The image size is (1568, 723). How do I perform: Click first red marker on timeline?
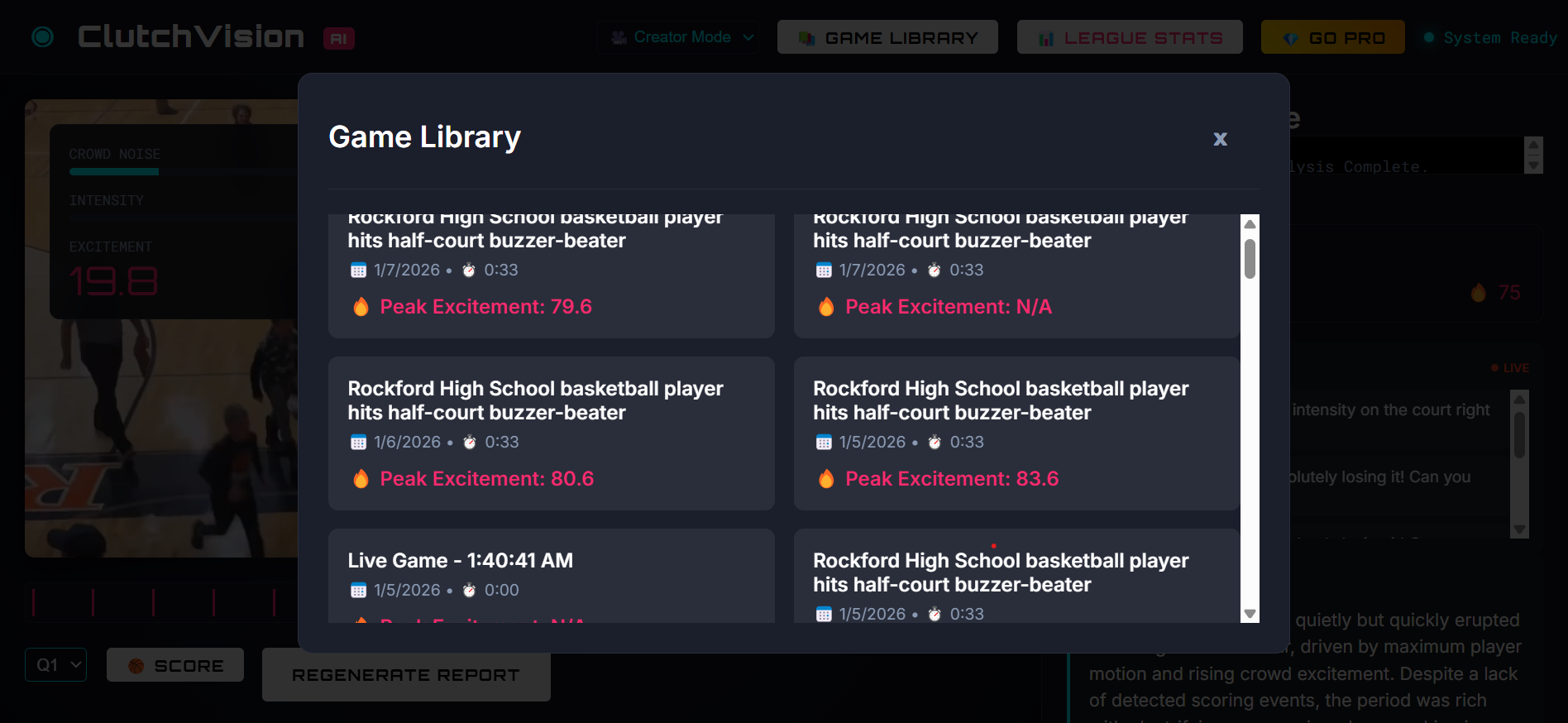(33, 602)
